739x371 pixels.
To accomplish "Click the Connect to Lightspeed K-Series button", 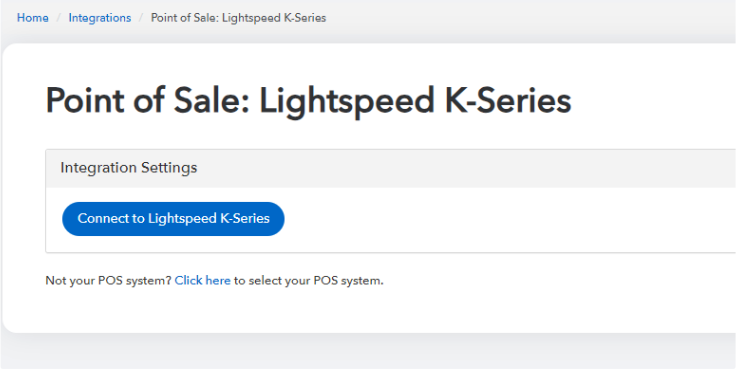I will (173, 219).
